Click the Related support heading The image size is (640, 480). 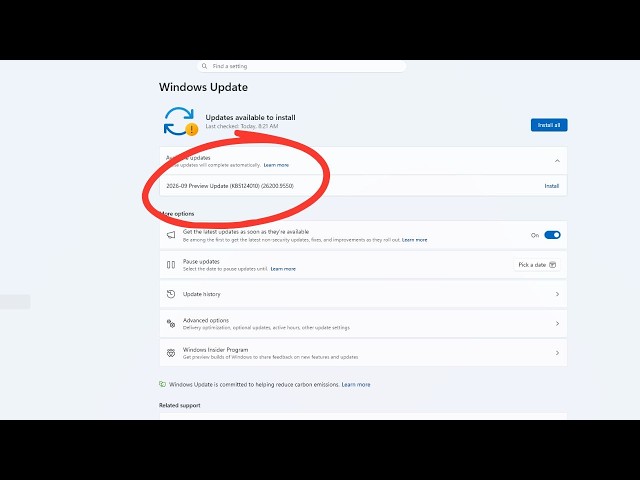click(180, 405)
